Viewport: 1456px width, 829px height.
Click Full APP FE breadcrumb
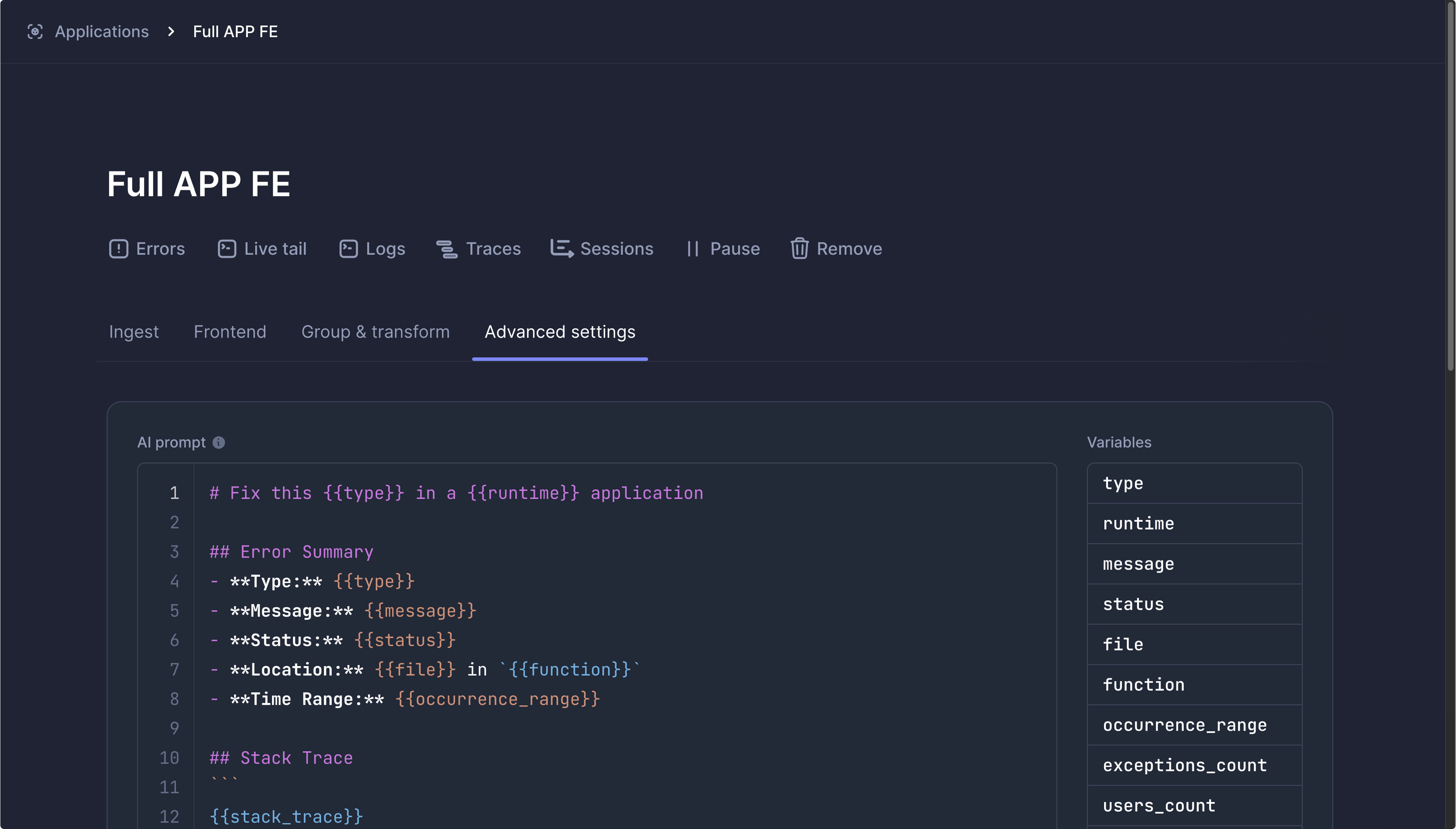tap(235, 31)
